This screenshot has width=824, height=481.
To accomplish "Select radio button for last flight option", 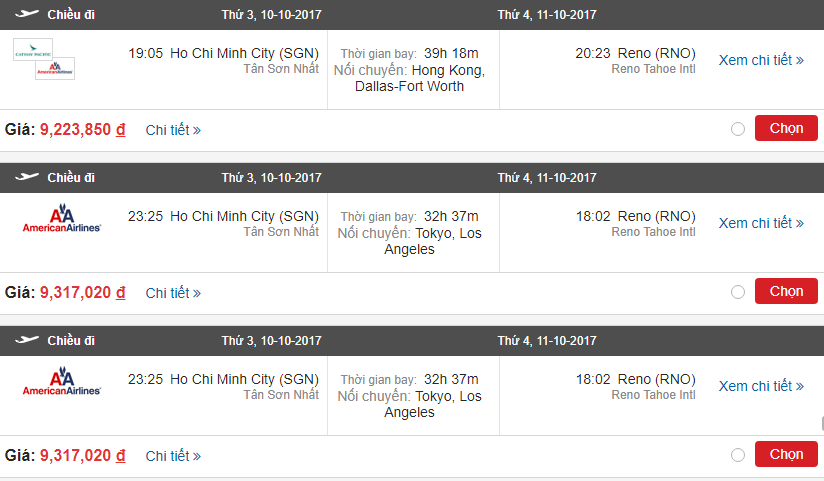I will click(x=738, y=455).
